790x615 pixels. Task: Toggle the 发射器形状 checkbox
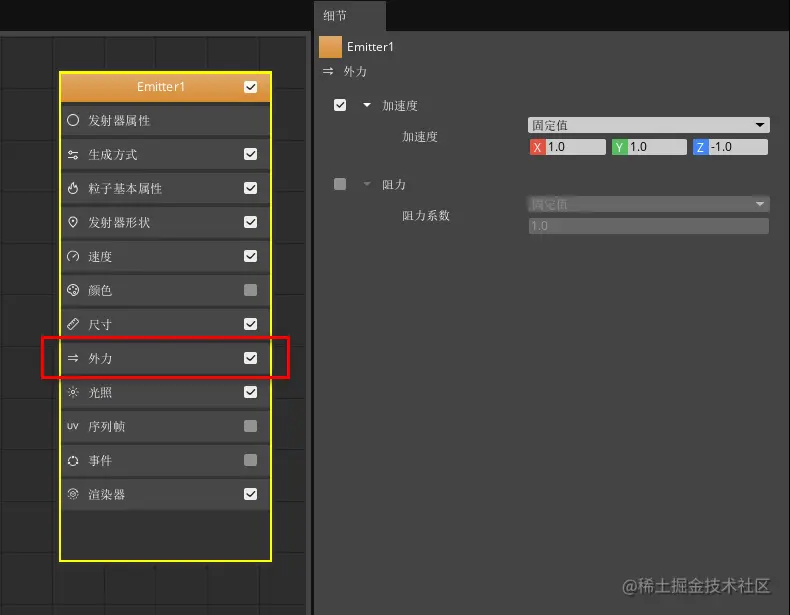coord(250,222)
